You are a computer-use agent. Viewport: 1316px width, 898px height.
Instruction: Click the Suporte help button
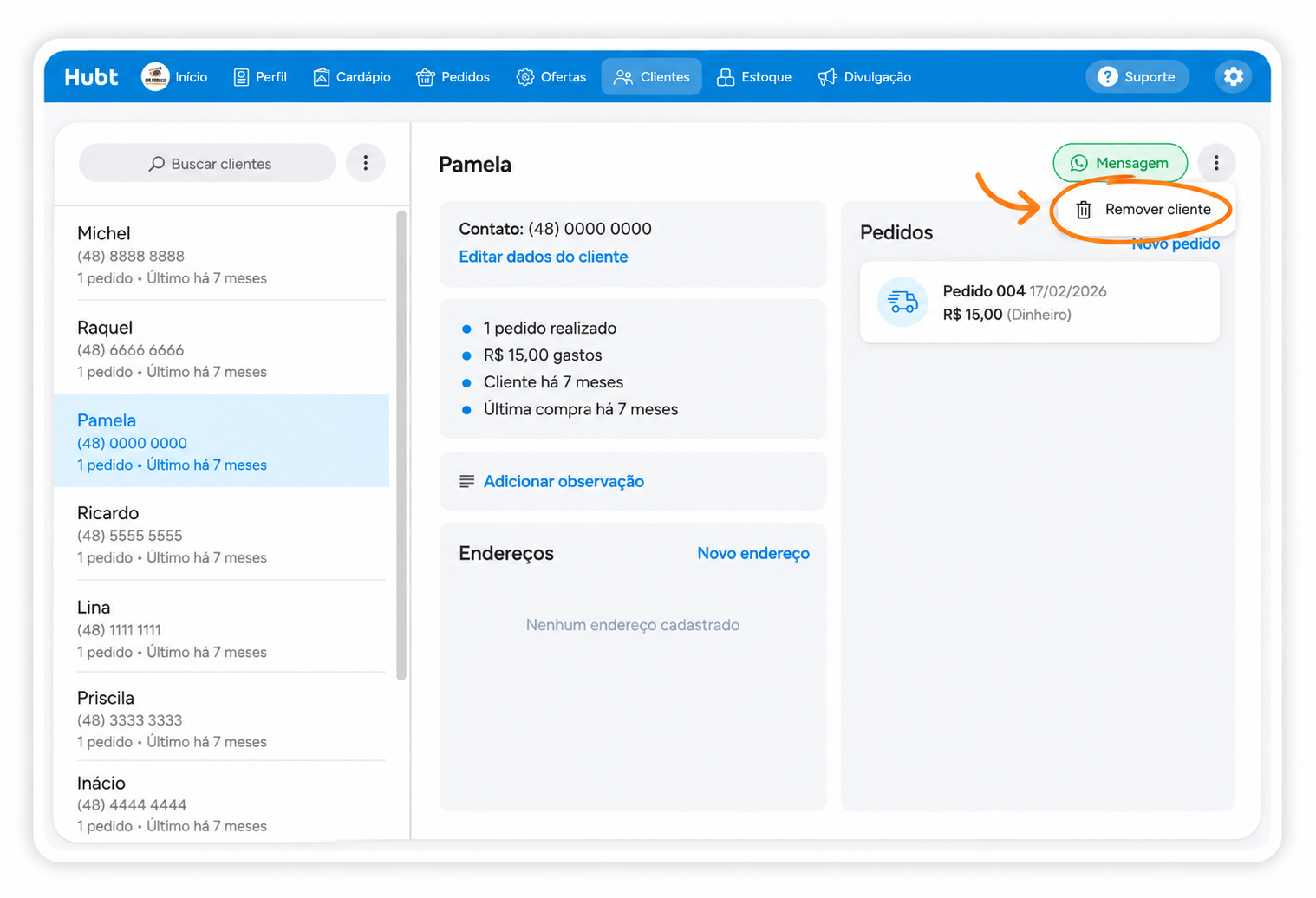pyautogui.click(x=1137, y=77)
